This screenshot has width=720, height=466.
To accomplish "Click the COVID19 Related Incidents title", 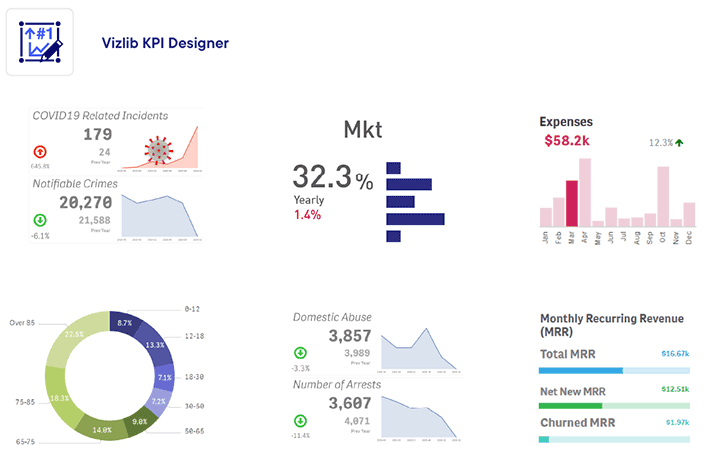I will coord(100,116).
